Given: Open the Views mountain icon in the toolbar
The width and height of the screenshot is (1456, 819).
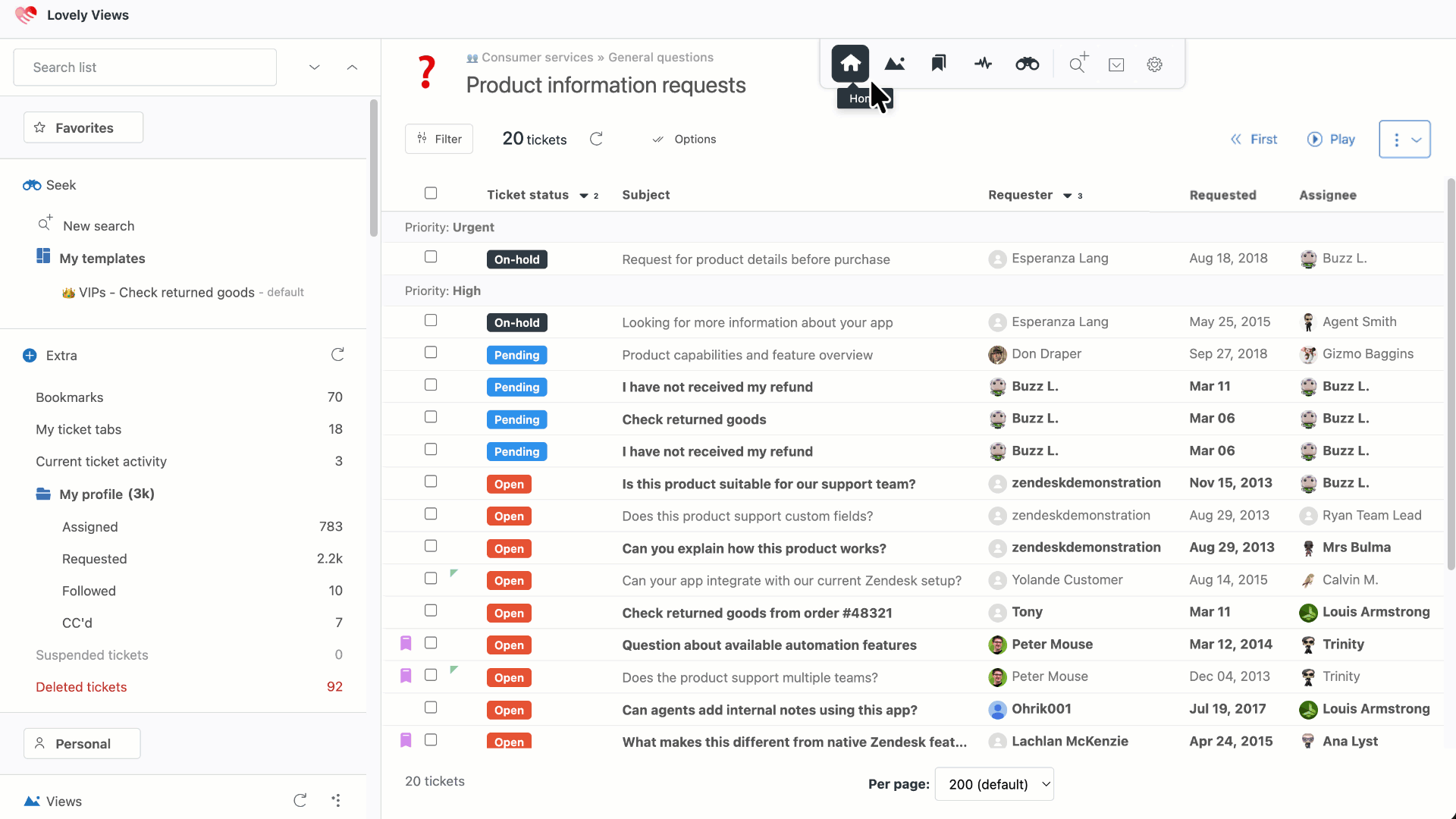Looking at the screenshot, I should tap(895, 64).
